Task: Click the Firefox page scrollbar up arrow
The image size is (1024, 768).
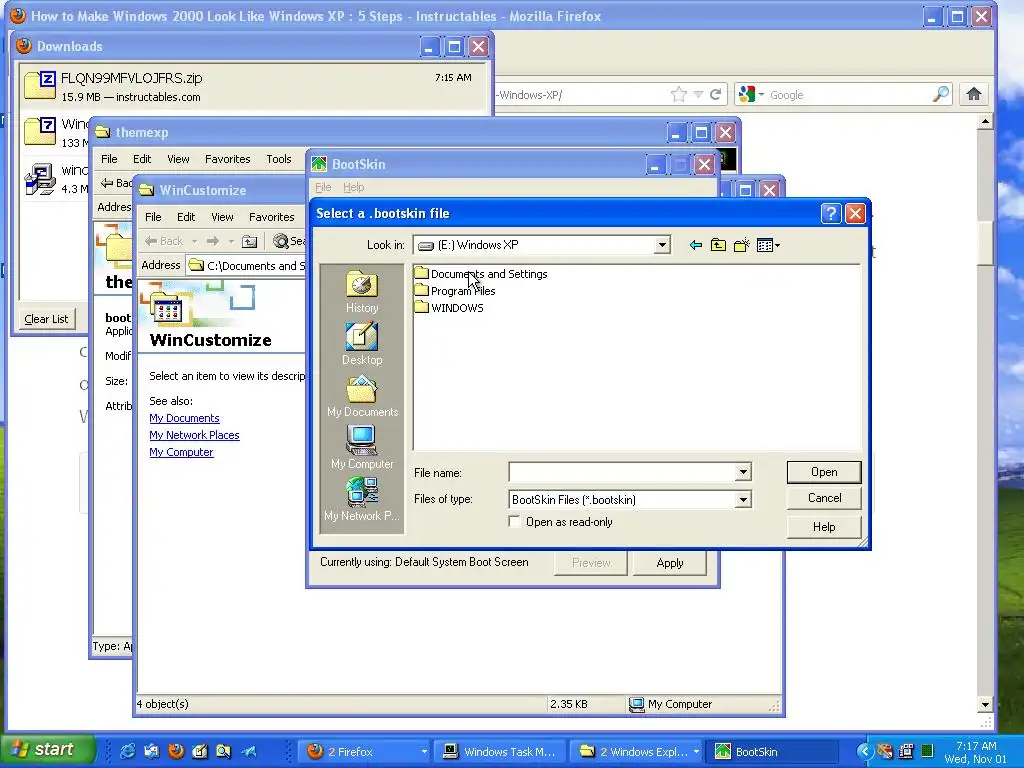Action: (986, 121)
